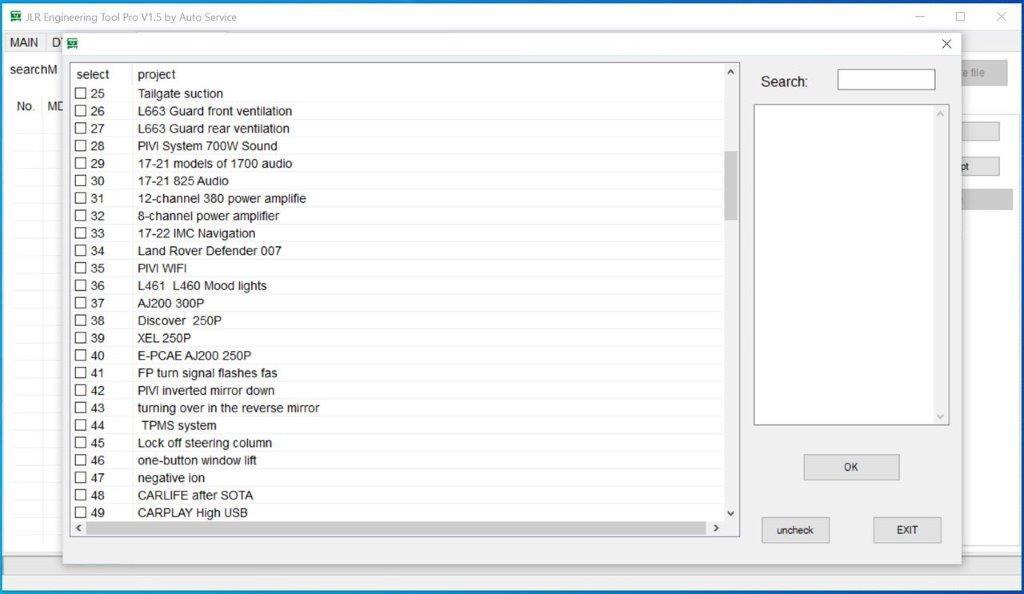Viewport: 1024px width, 594px height.
Task: Click the project list scroll-up arrow
Action: tap(731, 72)
